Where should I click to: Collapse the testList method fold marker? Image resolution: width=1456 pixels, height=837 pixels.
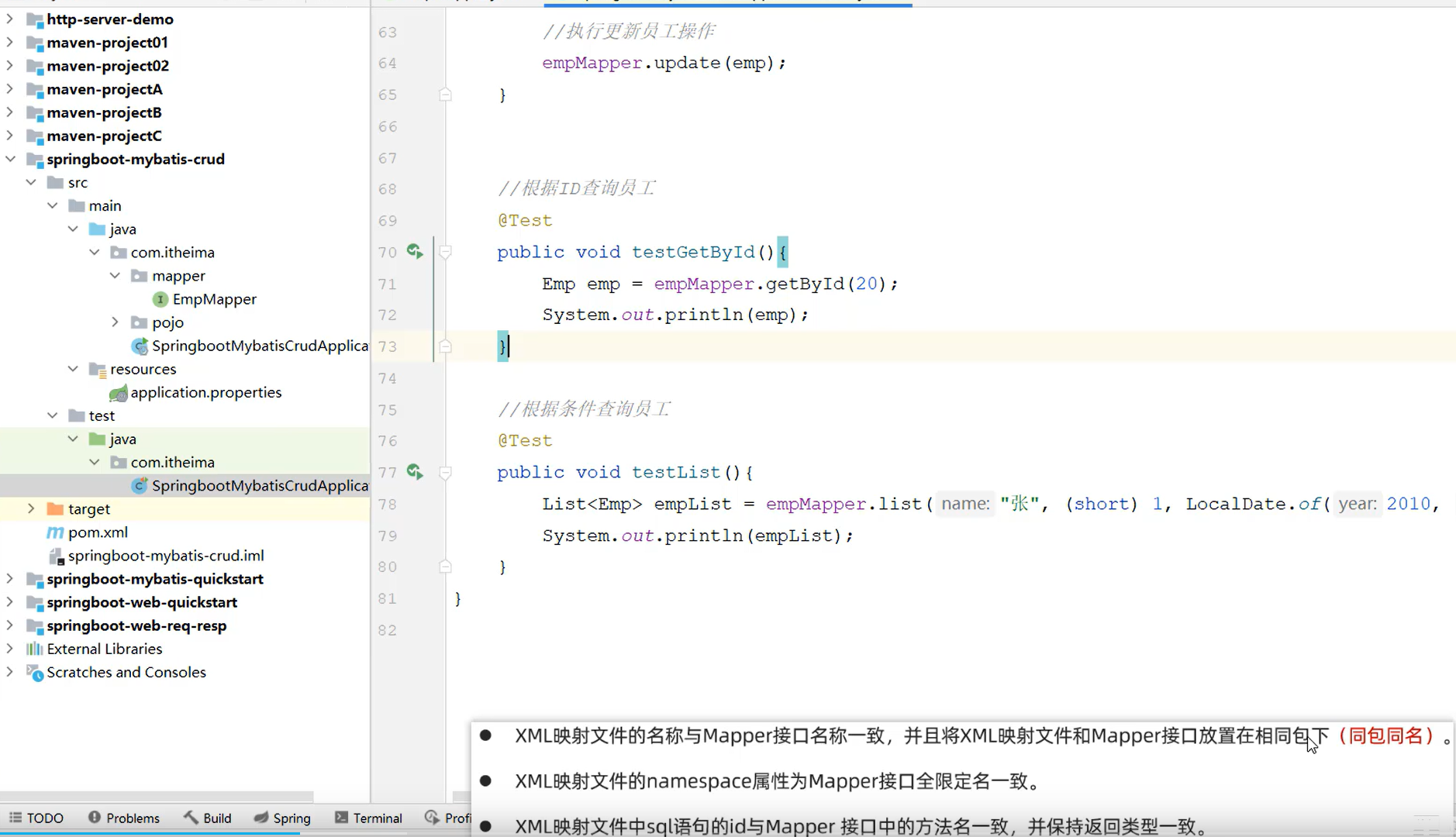pyautogui.click(x=446, y=473)
